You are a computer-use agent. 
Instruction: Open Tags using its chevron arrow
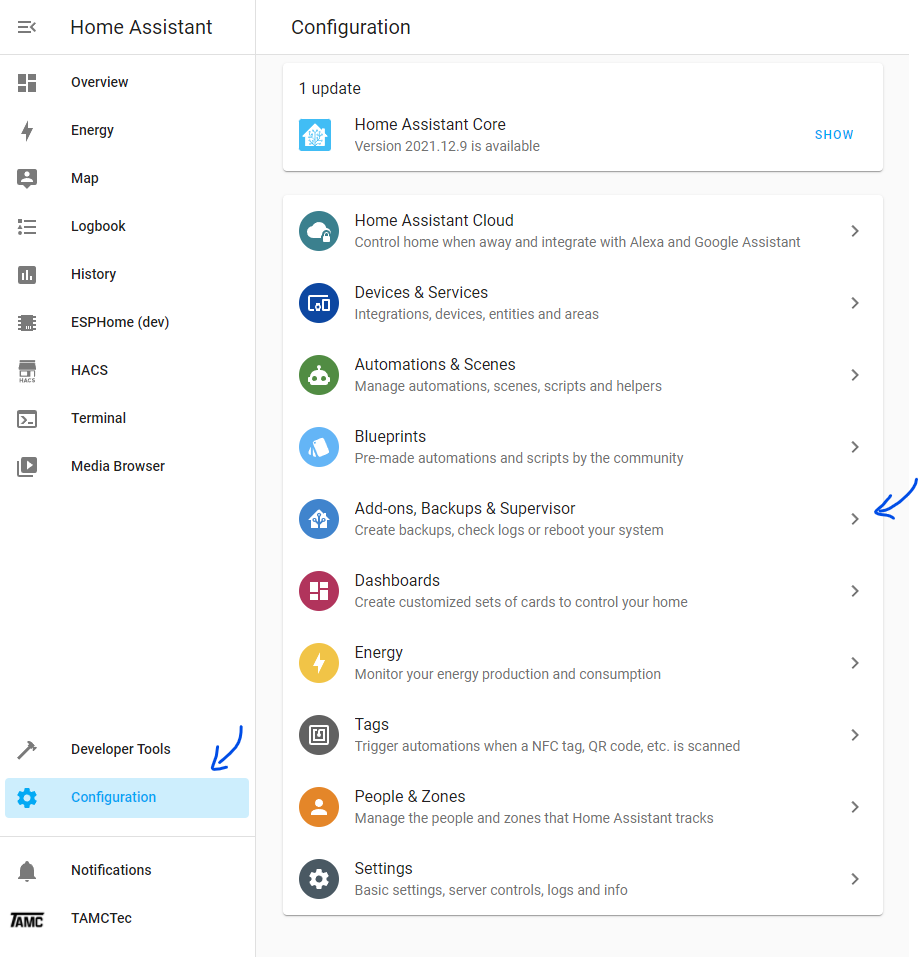coord(855,735)
